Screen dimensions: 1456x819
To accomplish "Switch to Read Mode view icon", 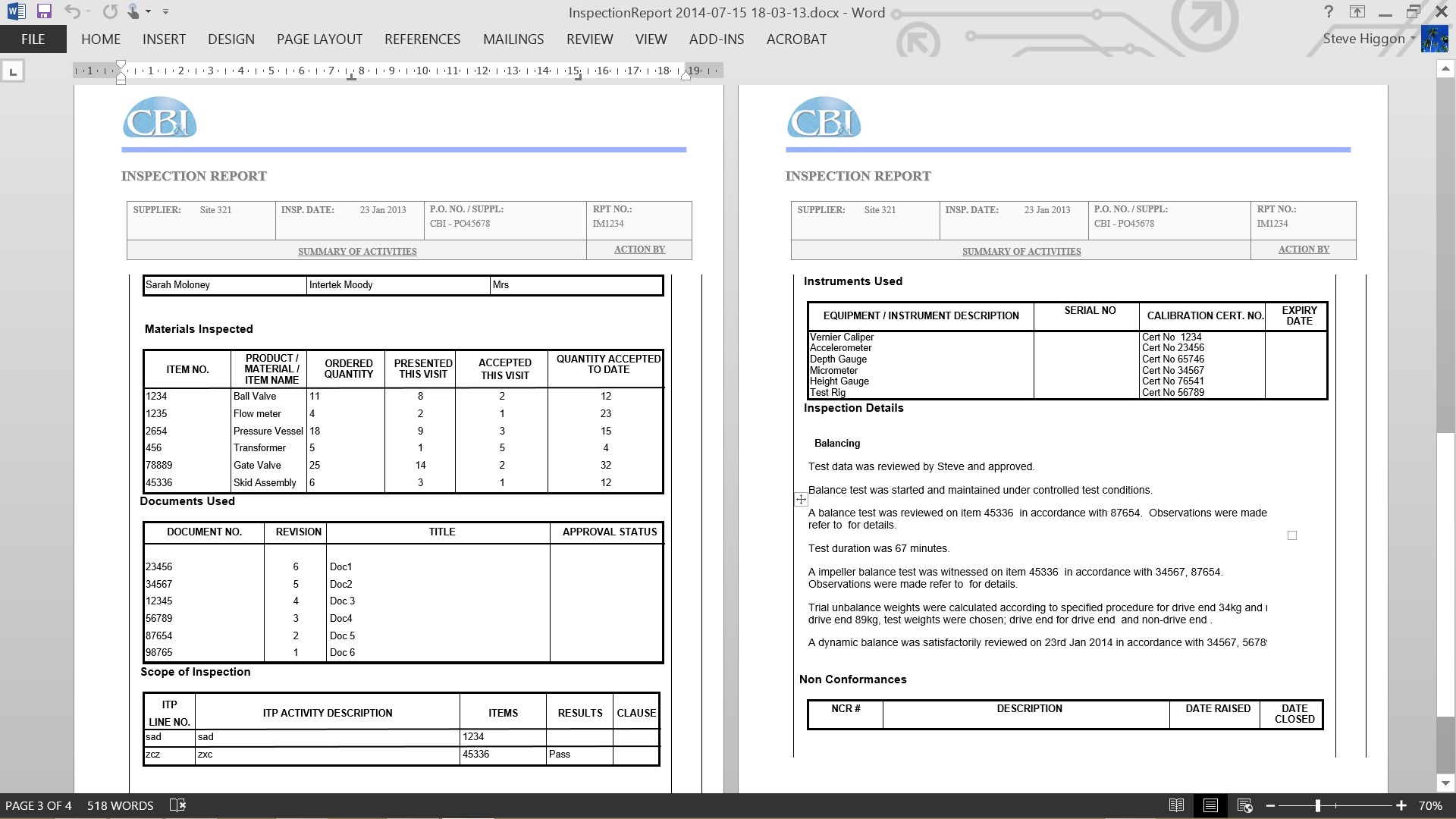I will point(1176,805).
